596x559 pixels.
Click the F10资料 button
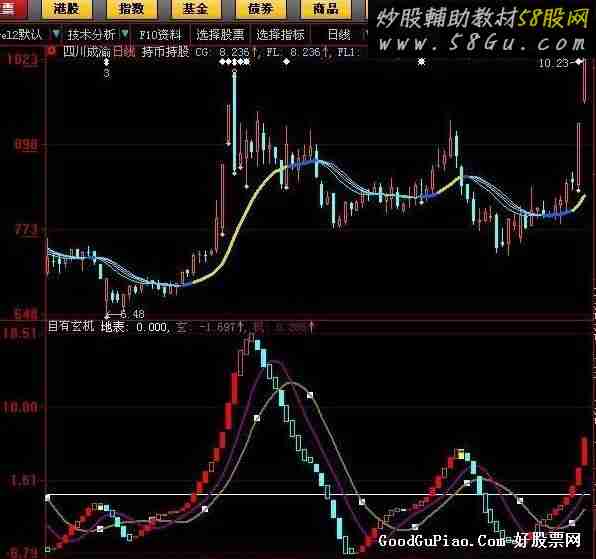point(160,35)
